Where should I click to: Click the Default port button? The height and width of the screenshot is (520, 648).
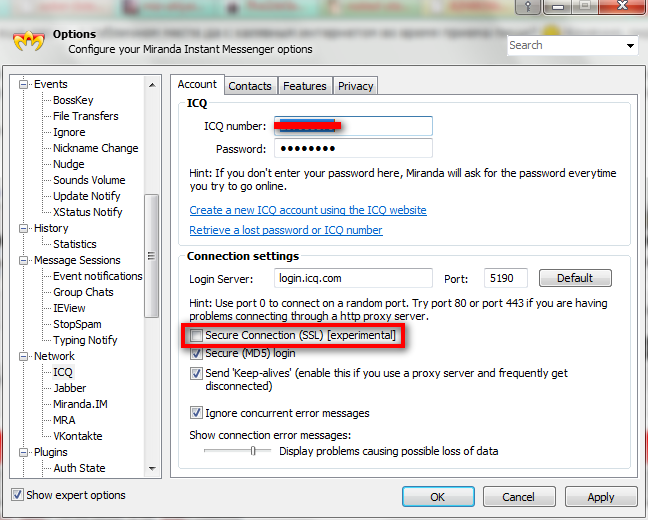(575, 278)
